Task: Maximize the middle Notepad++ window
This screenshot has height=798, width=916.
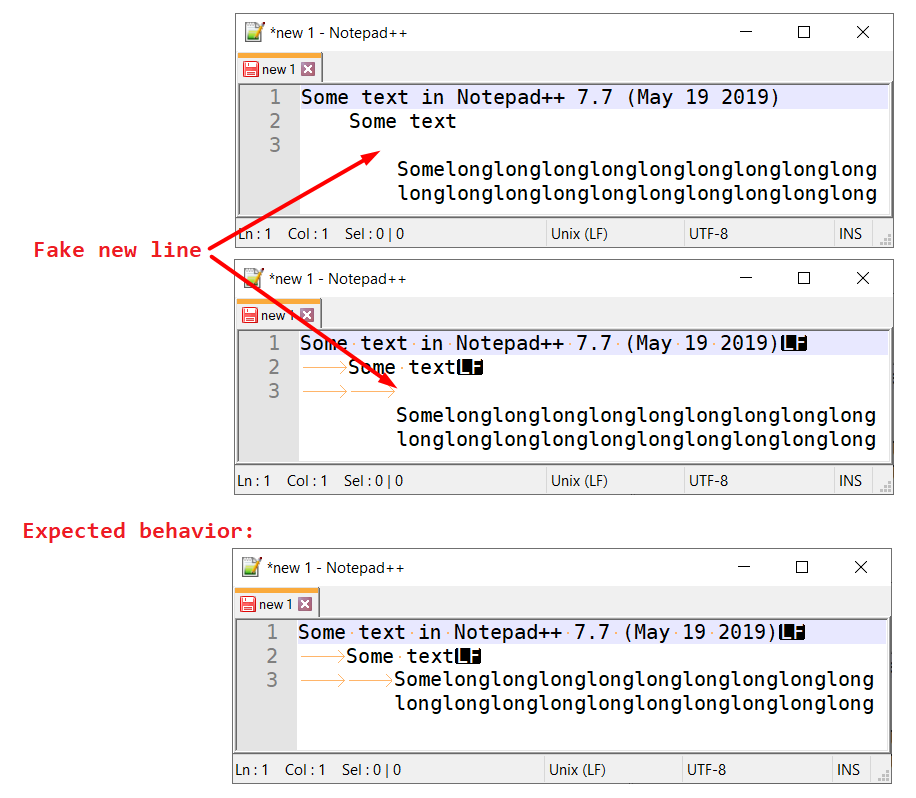Action: 804,278
